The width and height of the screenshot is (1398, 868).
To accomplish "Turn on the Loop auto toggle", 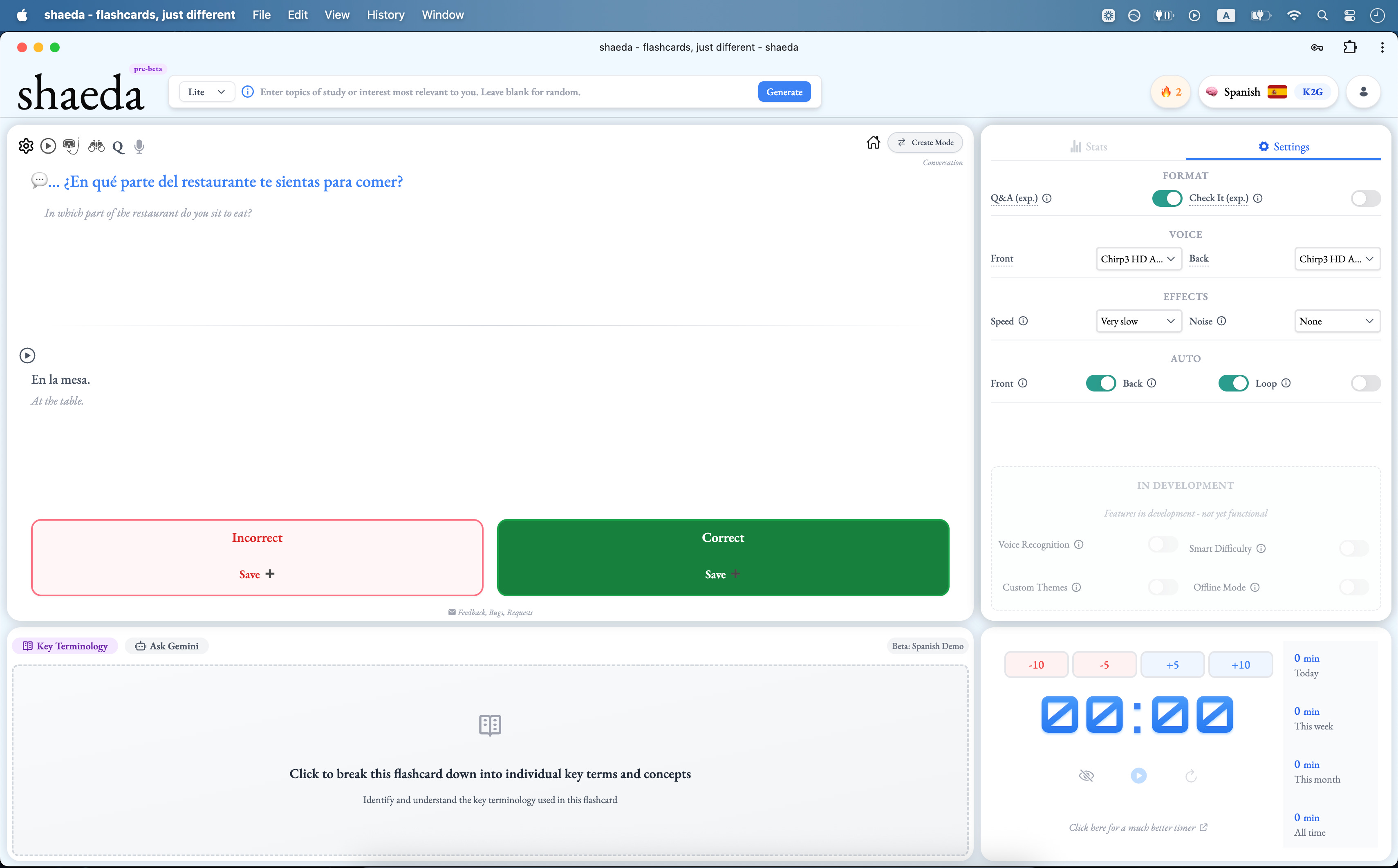I will click(x=1365, y=383).
